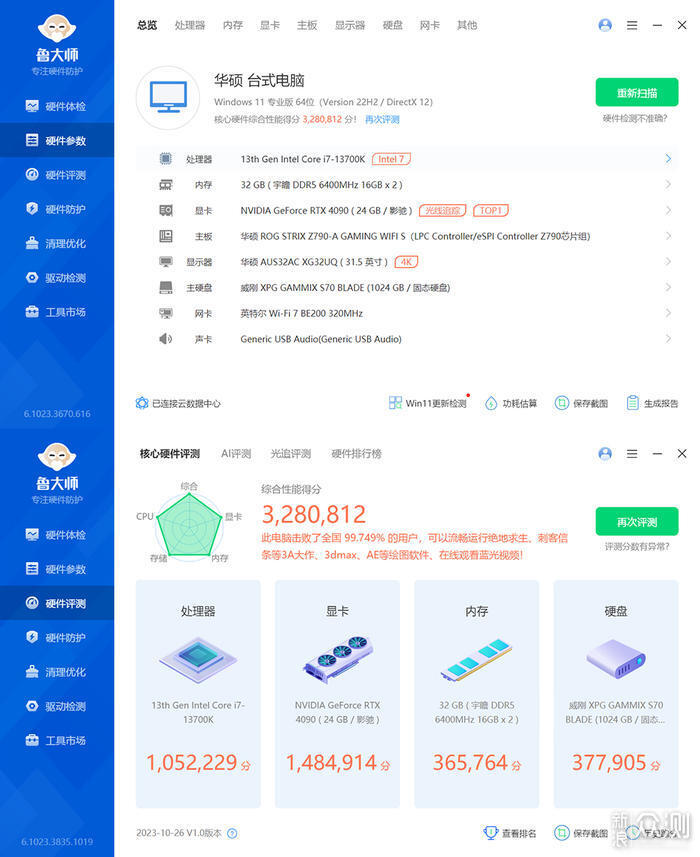Click the Intel 7 badge
Screen dimensions: 700x857
391,159
